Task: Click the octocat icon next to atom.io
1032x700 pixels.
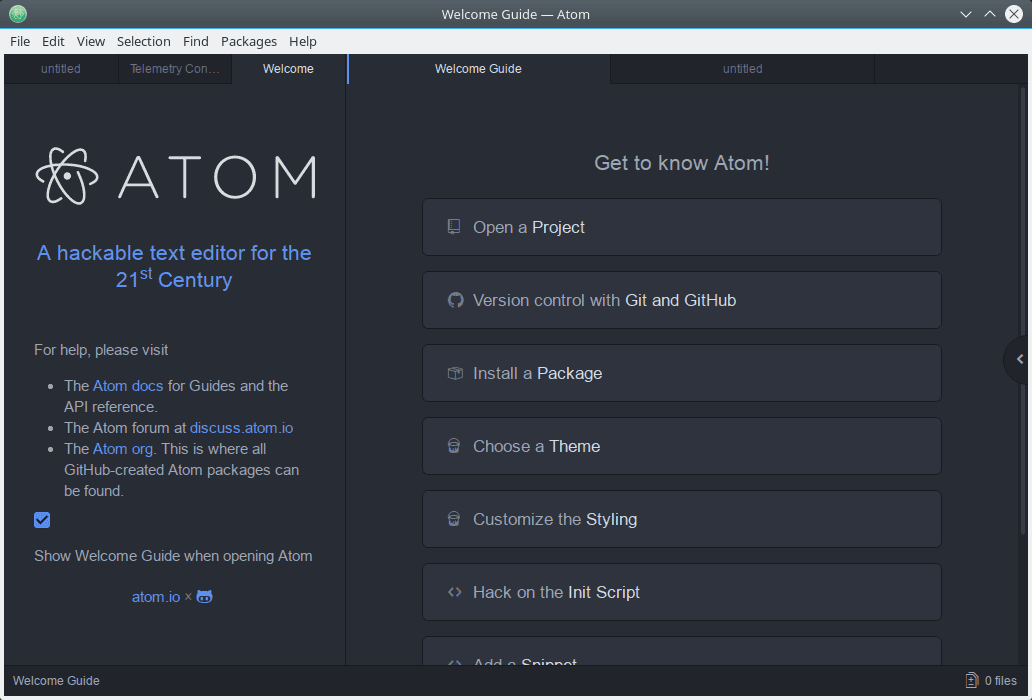Action: (x=204, y=596)
